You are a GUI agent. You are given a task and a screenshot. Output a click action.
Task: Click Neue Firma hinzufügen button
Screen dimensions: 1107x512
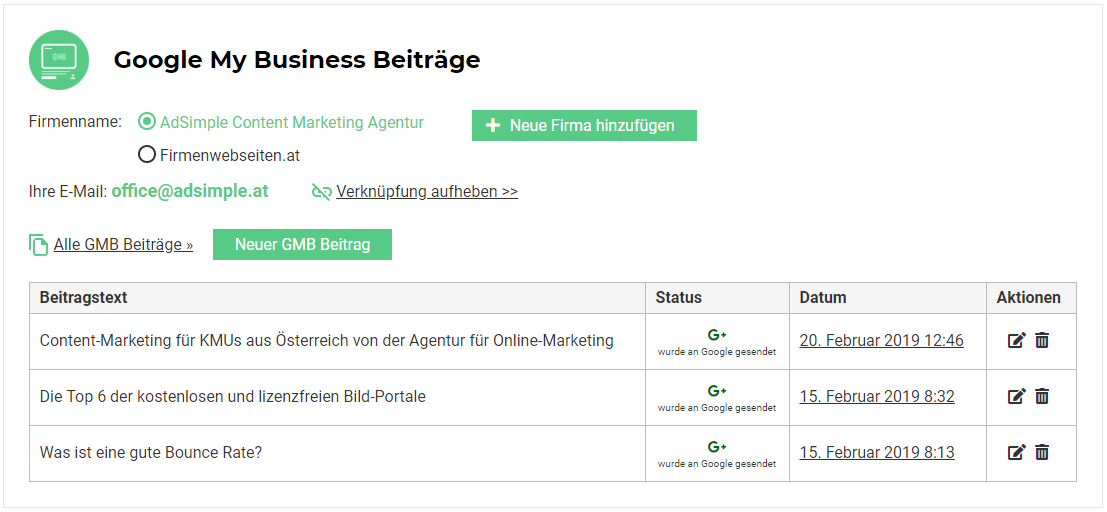(x=584, y=125)
